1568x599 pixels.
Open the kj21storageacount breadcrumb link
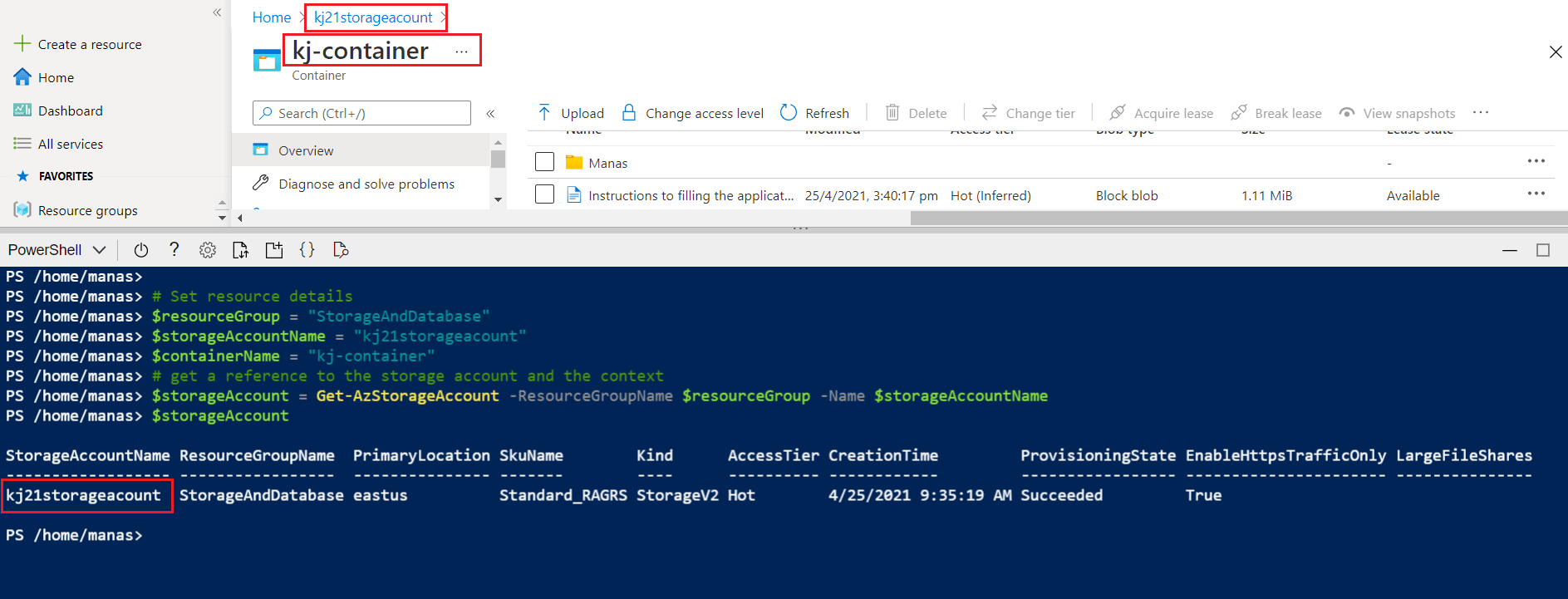pyautogui.click(x=373, y=17)
